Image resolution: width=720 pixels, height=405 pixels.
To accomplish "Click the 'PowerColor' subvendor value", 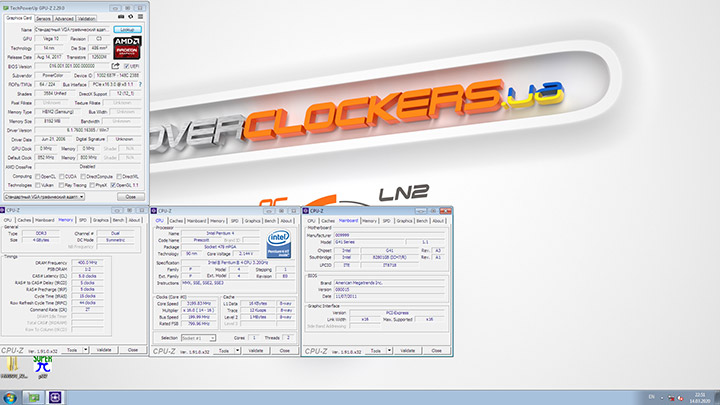I will [52, 75].
